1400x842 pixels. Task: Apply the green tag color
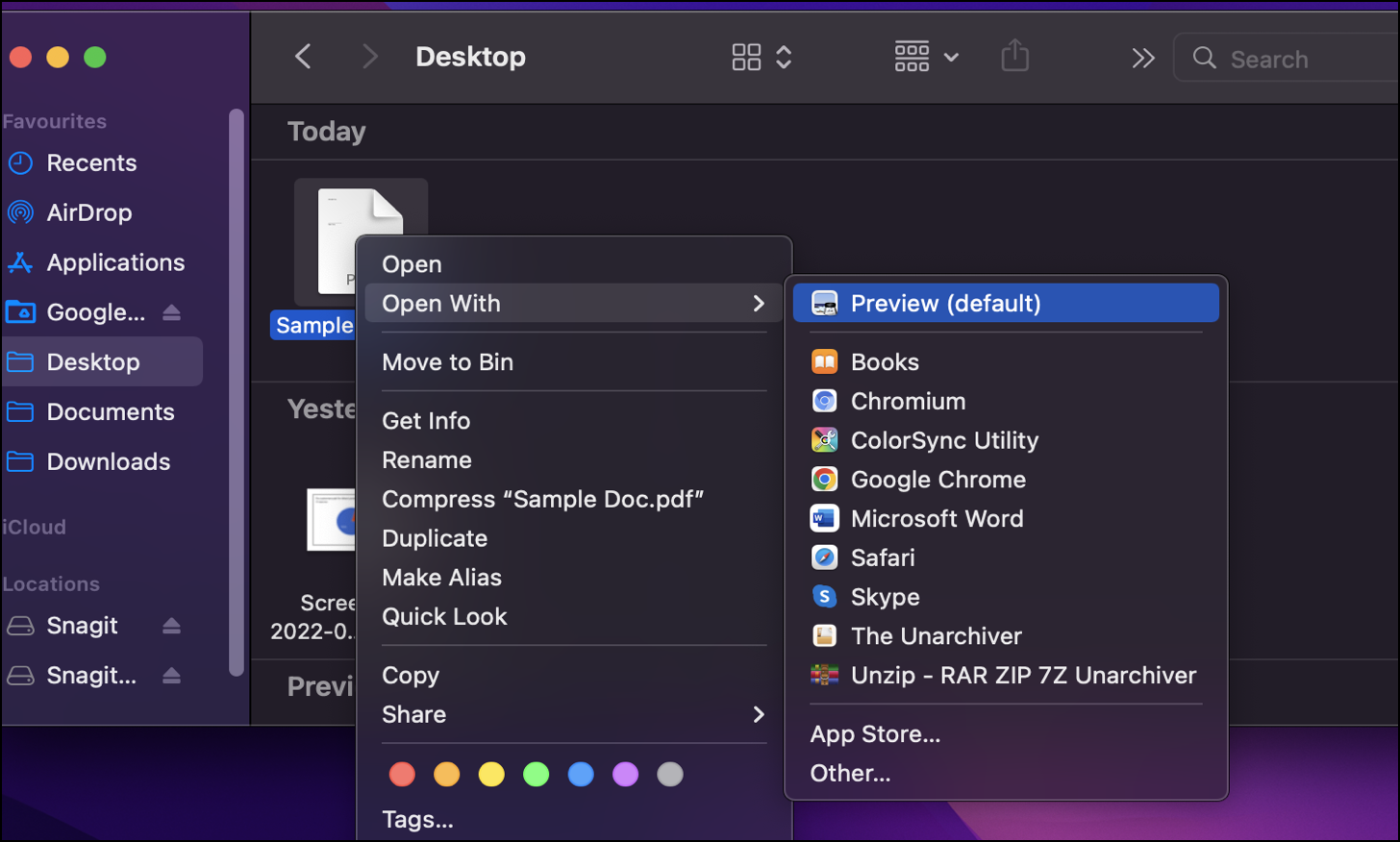pyautogui.click(x=536, y=774)
